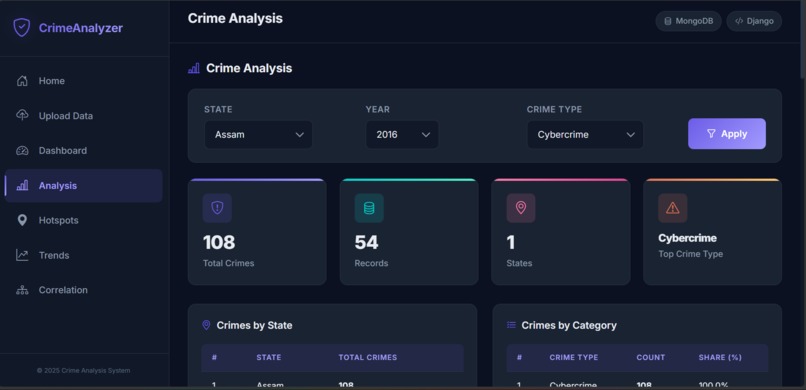Click the CRIME TYPE column header
This screenshot has width=806, height=390.
point(574,357)
